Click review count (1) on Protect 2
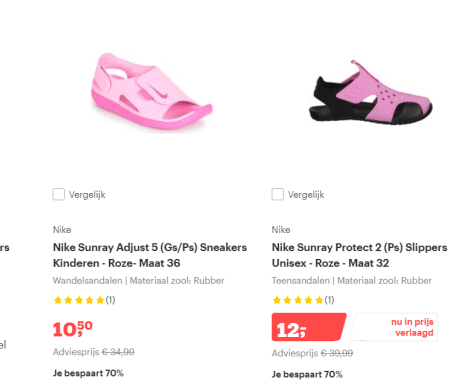The height and width of the screenshot is (386, 475). (329, 300)
